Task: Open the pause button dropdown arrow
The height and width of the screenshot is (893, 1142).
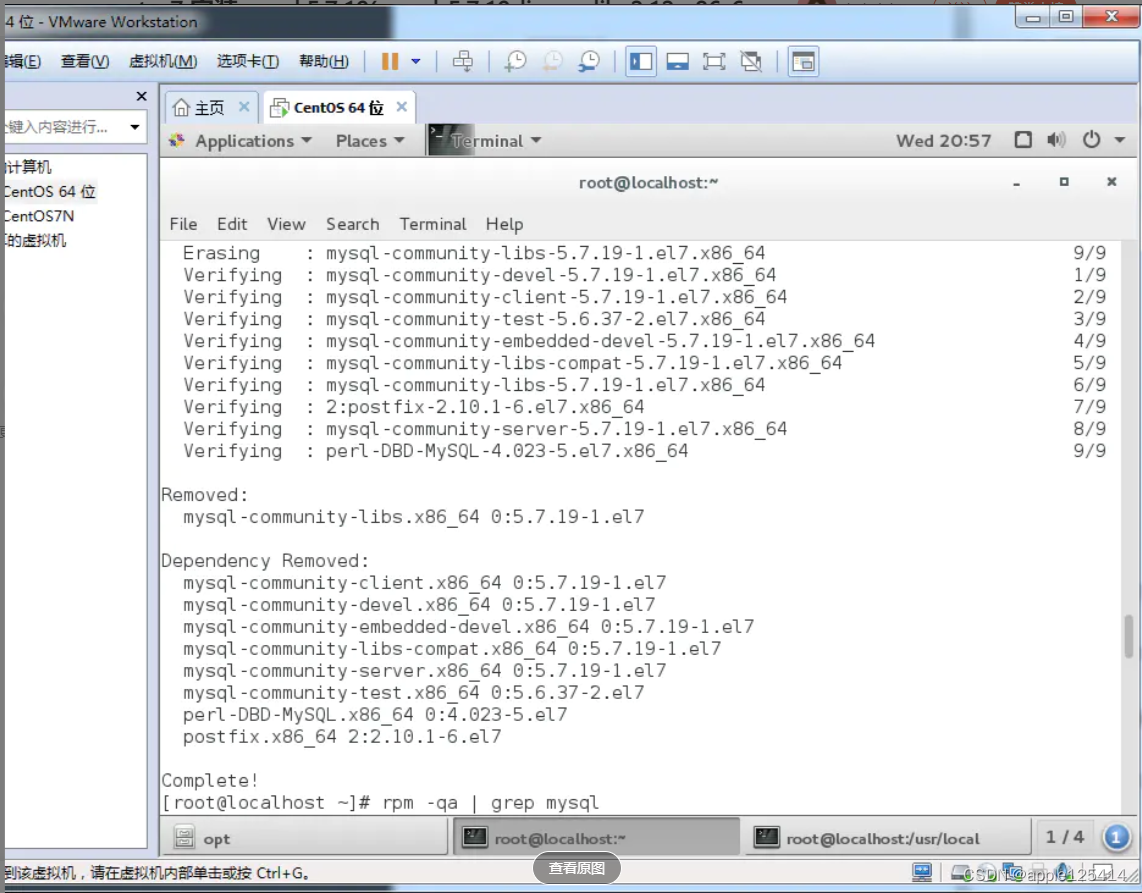Action: pos(416,61)
